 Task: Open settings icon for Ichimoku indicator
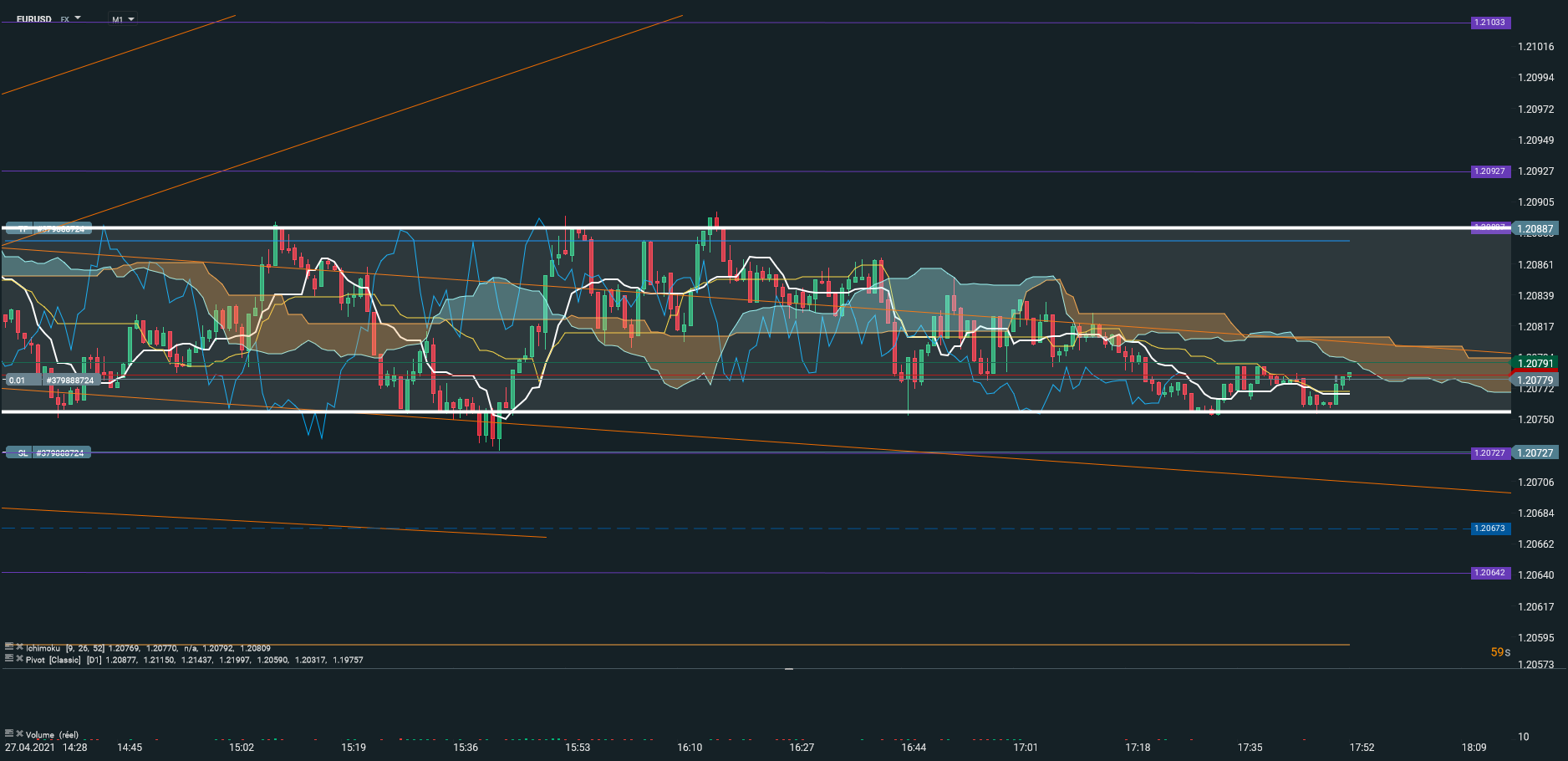coord(9,646)
